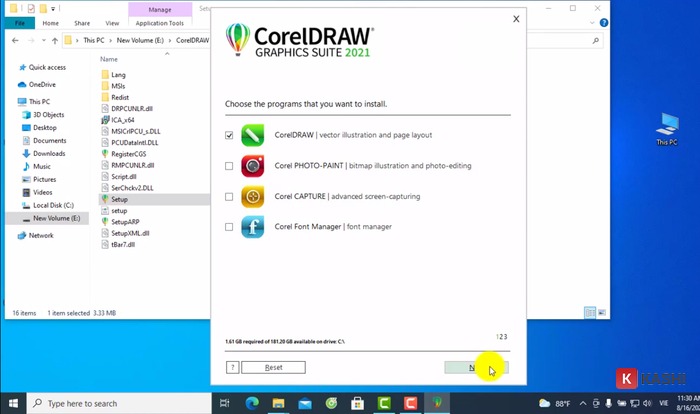Image resolution: width=700 pixels, height=414 pixels.
Task: Open Videos in navigation pane
Action: [42, 192]
